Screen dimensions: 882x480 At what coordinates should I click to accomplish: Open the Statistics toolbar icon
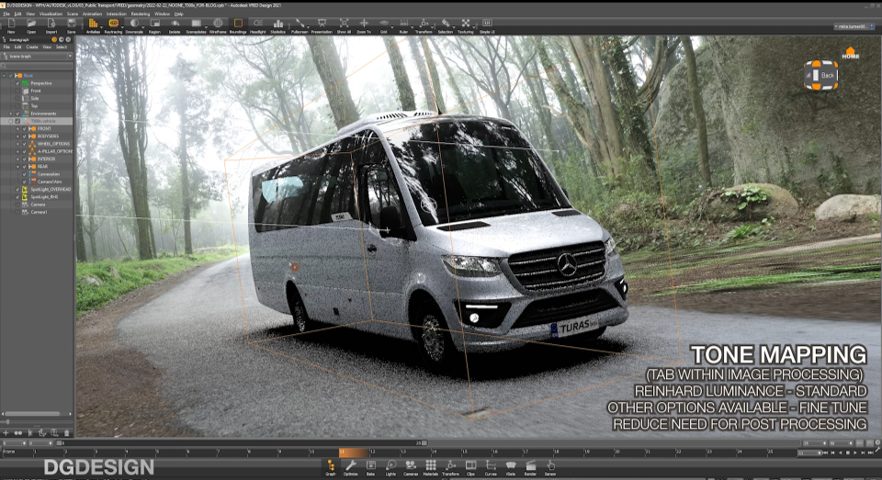(x=278, y=25)
